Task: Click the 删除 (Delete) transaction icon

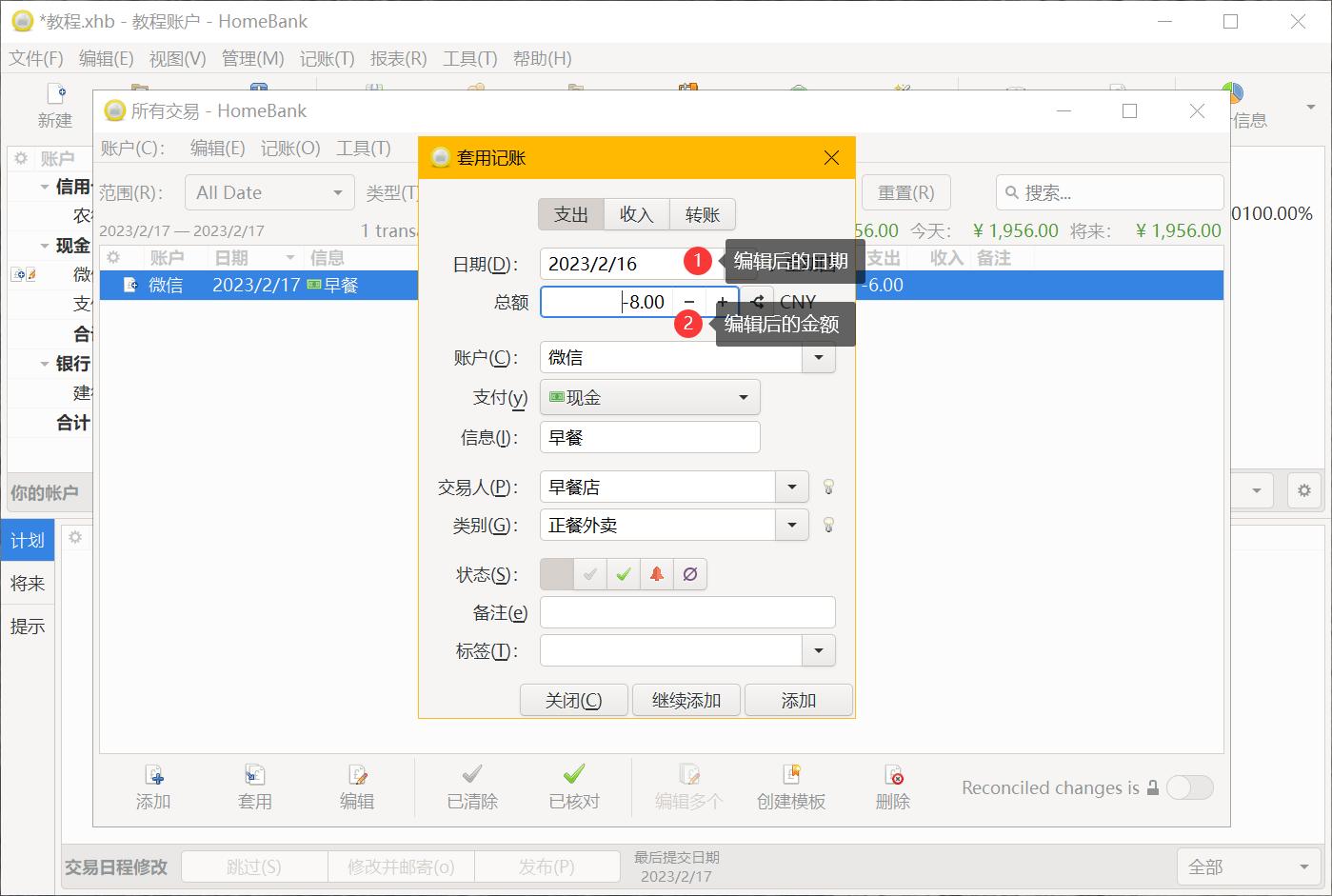Action: (x=892, y=786)
